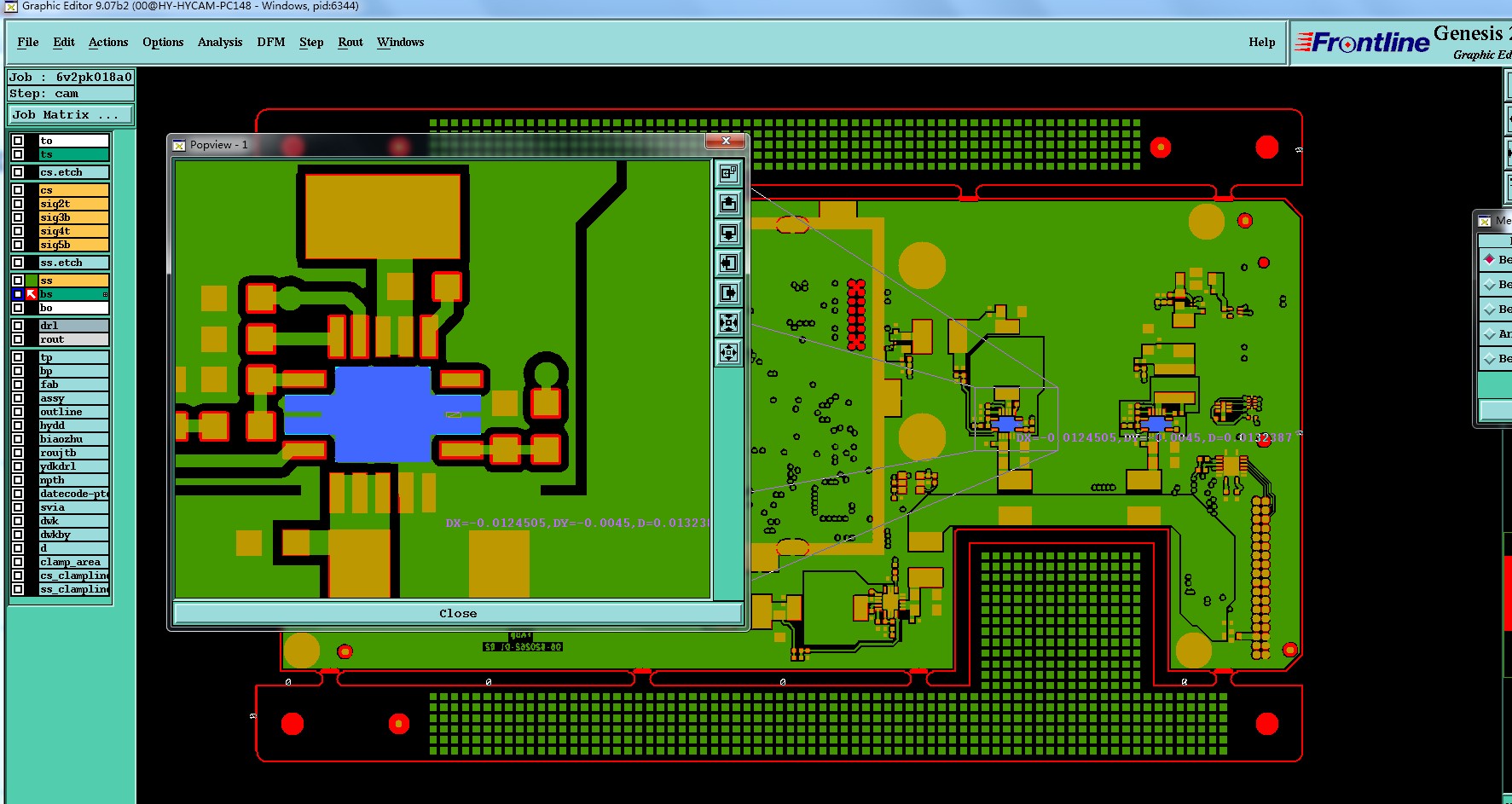This screenshot has height=804, width=1512.
Task: Close Popview with the red X button
Action: tap(726, 141)
